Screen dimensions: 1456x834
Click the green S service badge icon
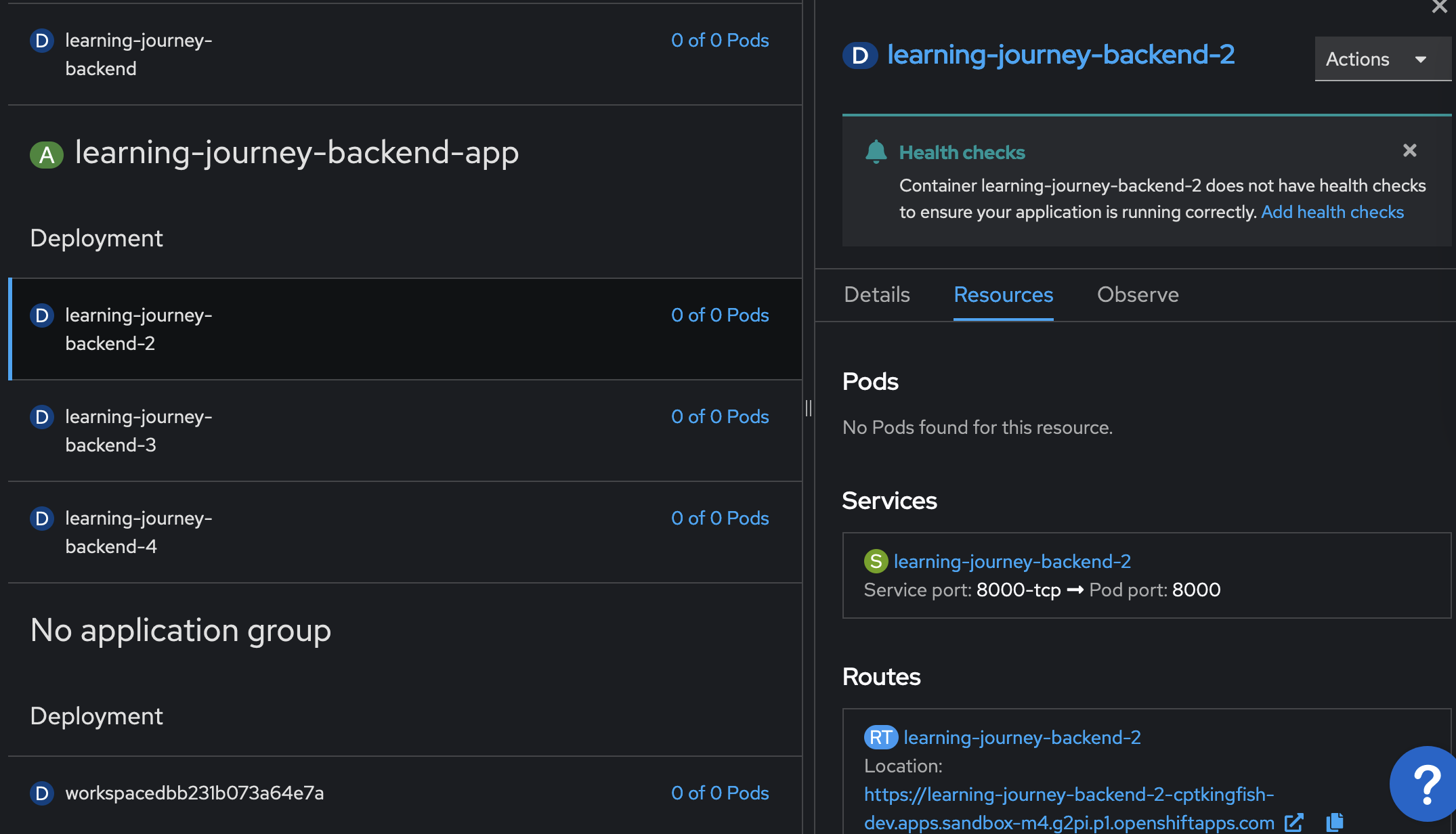click(876, 561)
